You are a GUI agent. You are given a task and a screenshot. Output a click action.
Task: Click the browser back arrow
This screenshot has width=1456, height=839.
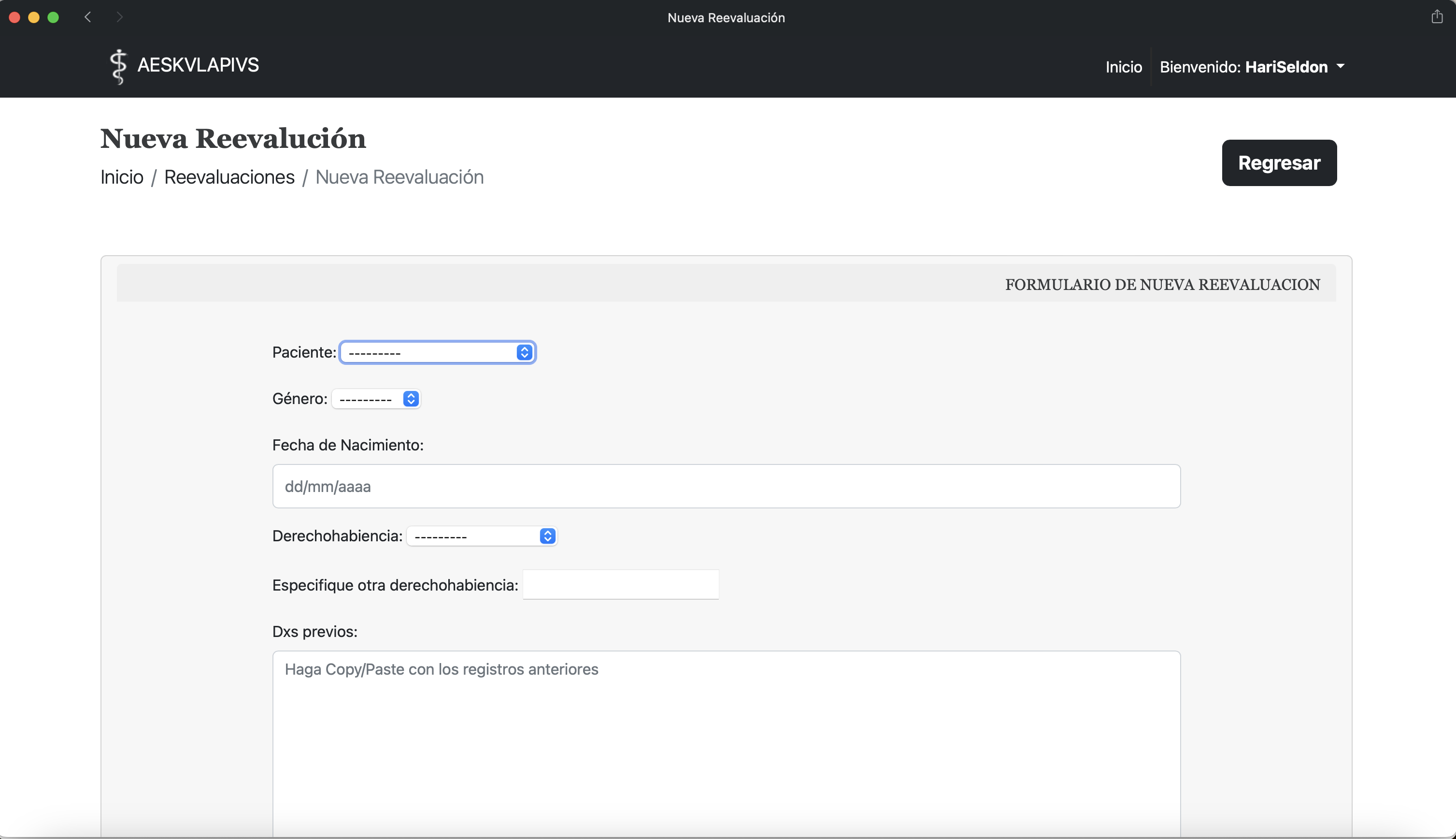coord(88,17)
